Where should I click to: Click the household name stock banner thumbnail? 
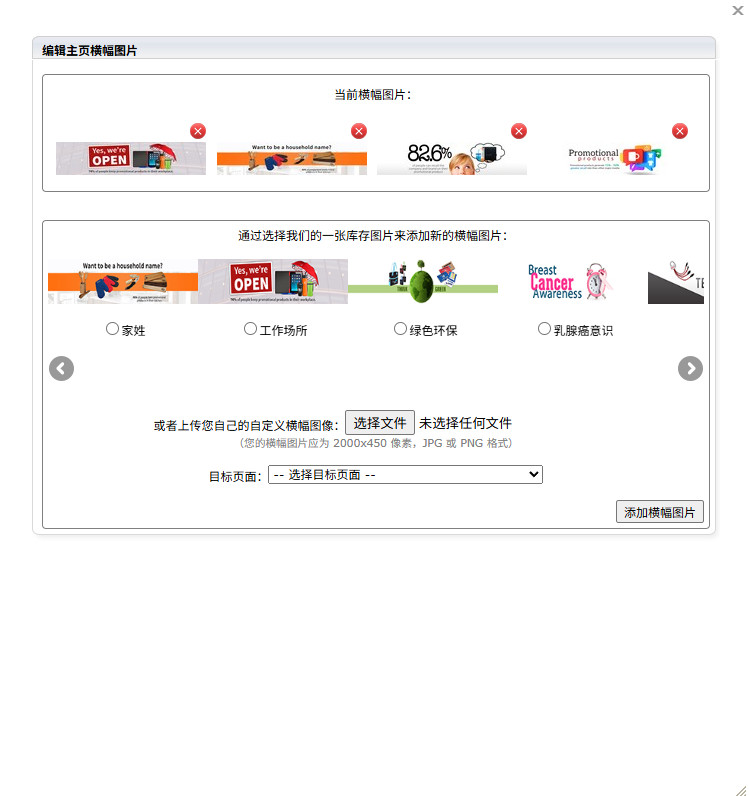pyautogui.click(x=123, y=282)
